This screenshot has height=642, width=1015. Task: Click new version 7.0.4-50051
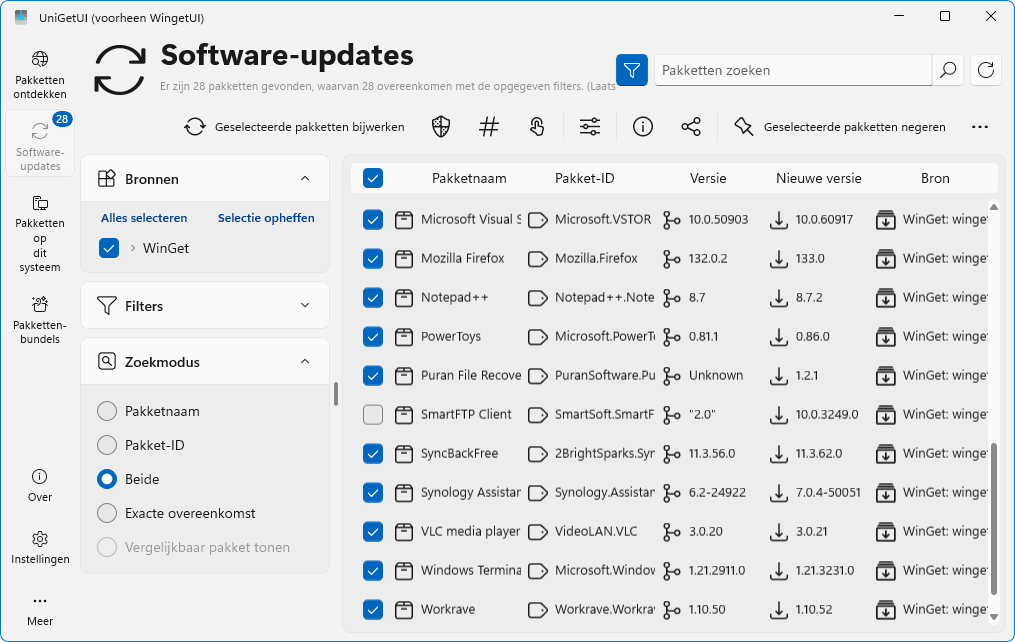click(x=828, y=493)
